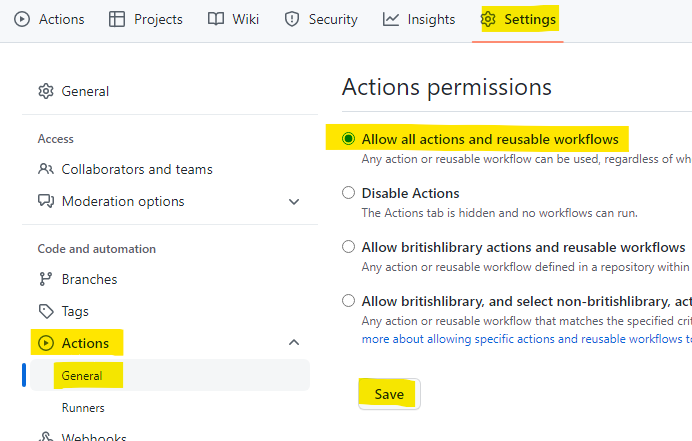Collapse the Actions section chevron
This screenshot has width=692, height=441.
click(x=294, y=343)
